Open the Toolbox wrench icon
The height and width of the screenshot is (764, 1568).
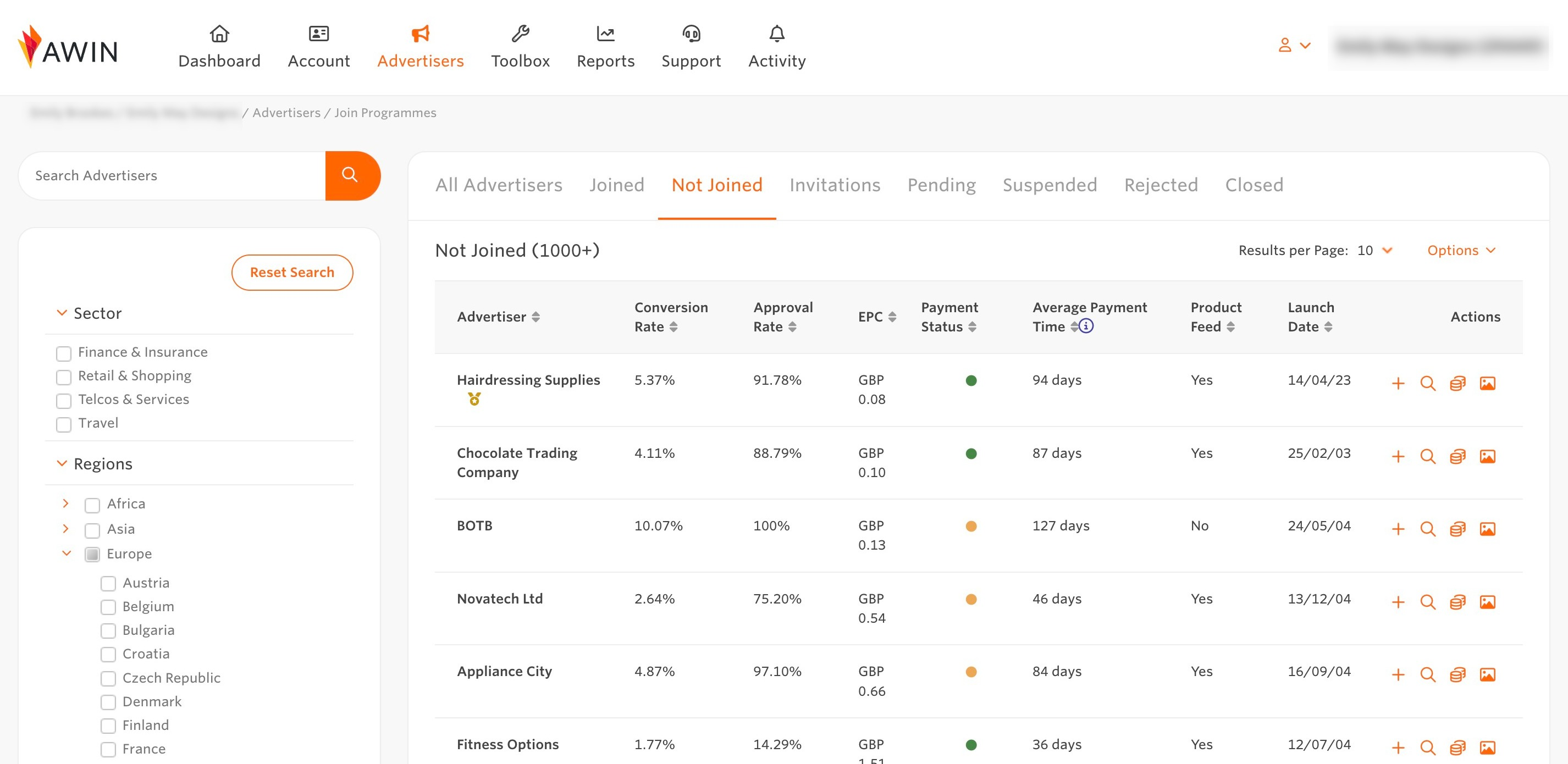521,34
